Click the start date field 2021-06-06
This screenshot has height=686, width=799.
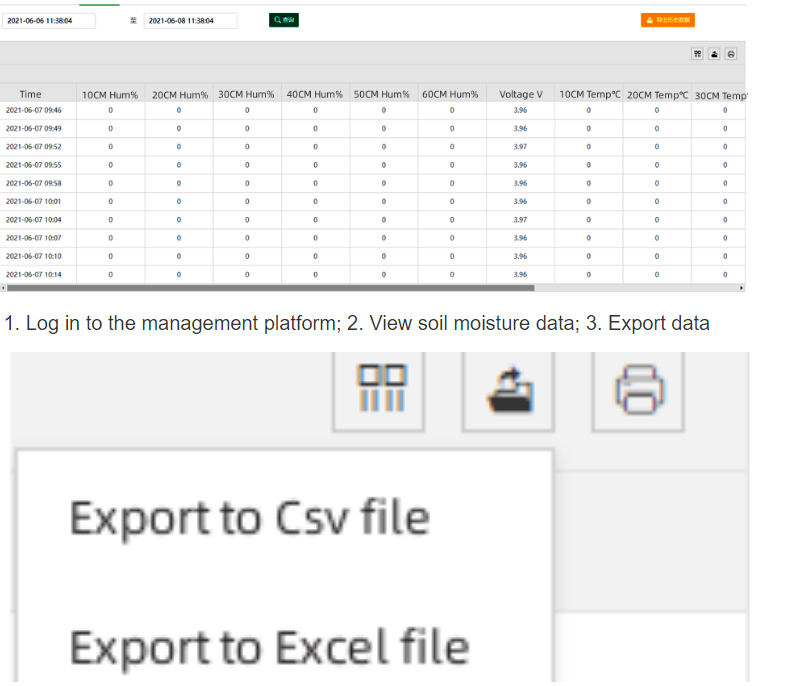pyautogui.click(x=48, y=20)
